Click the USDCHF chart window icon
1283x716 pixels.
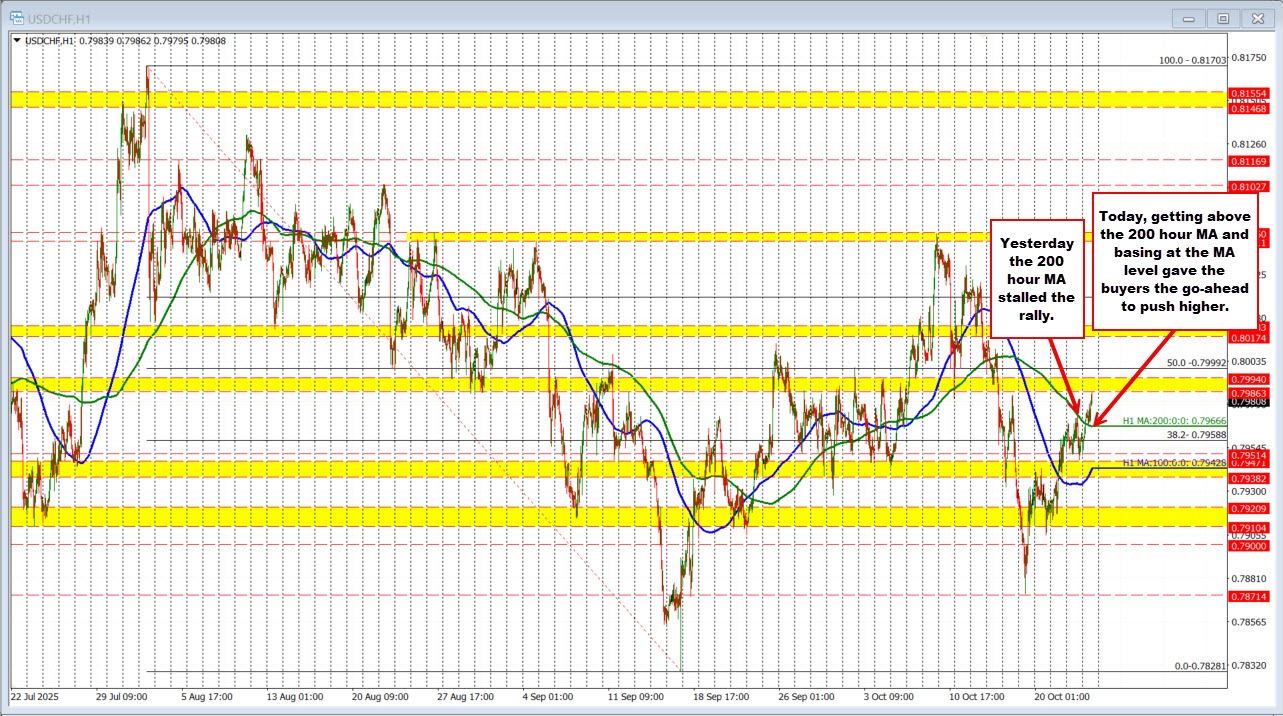pos(17,17)
